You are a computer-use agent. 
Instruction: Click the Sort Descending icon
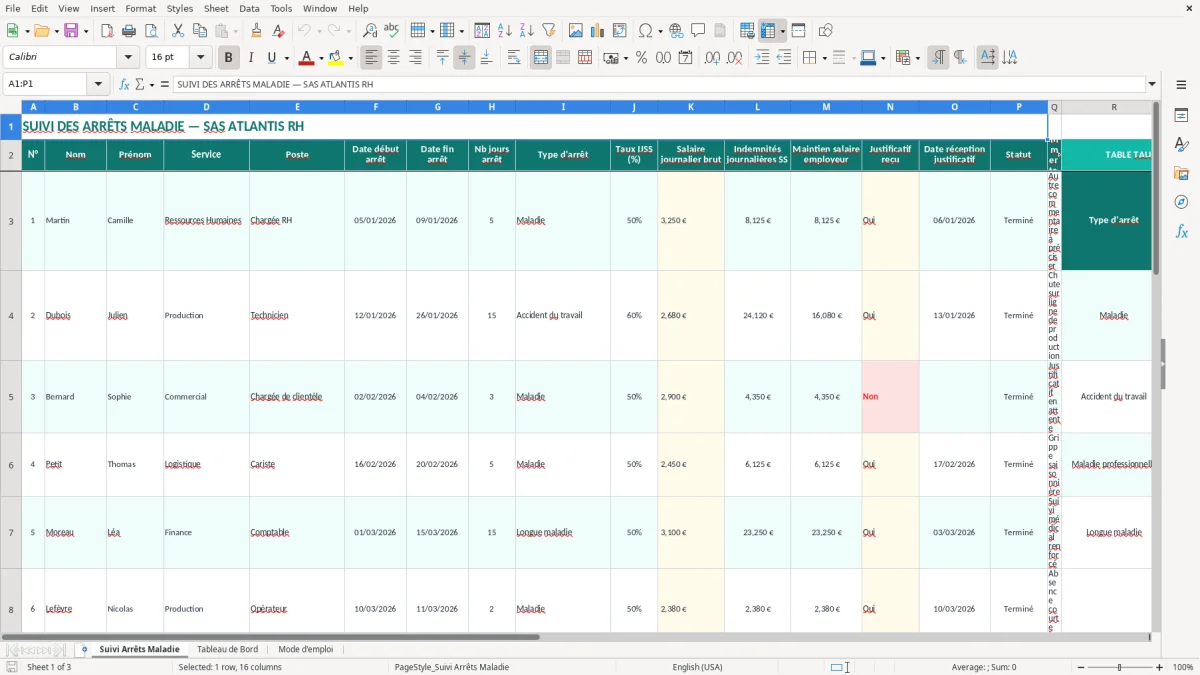tap(526, 31)
